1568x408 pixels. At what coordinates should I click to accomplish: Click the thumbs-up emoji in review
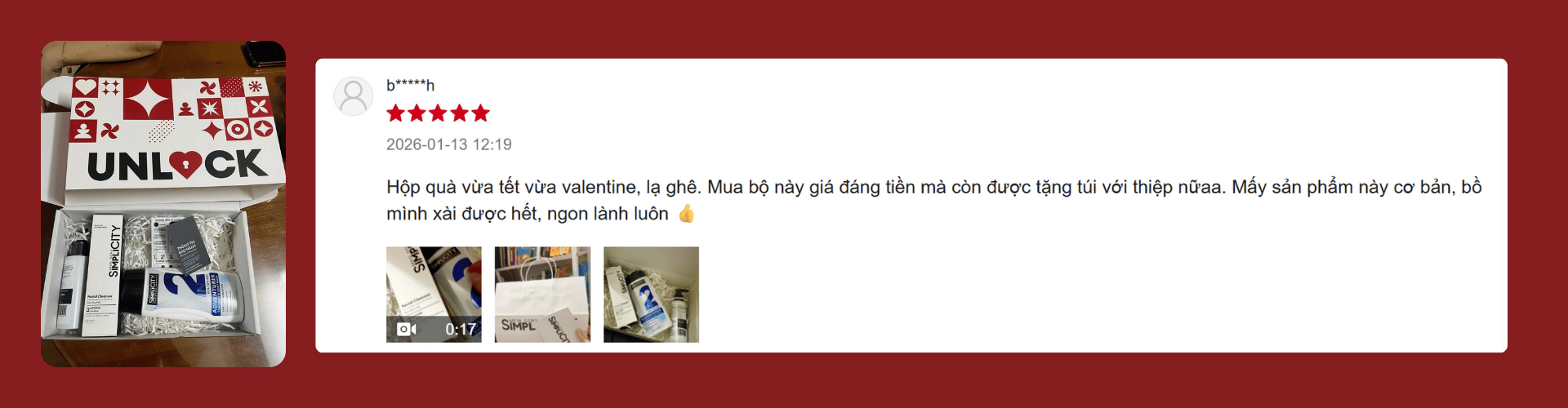pyautogui.click(x=686, y=214)
